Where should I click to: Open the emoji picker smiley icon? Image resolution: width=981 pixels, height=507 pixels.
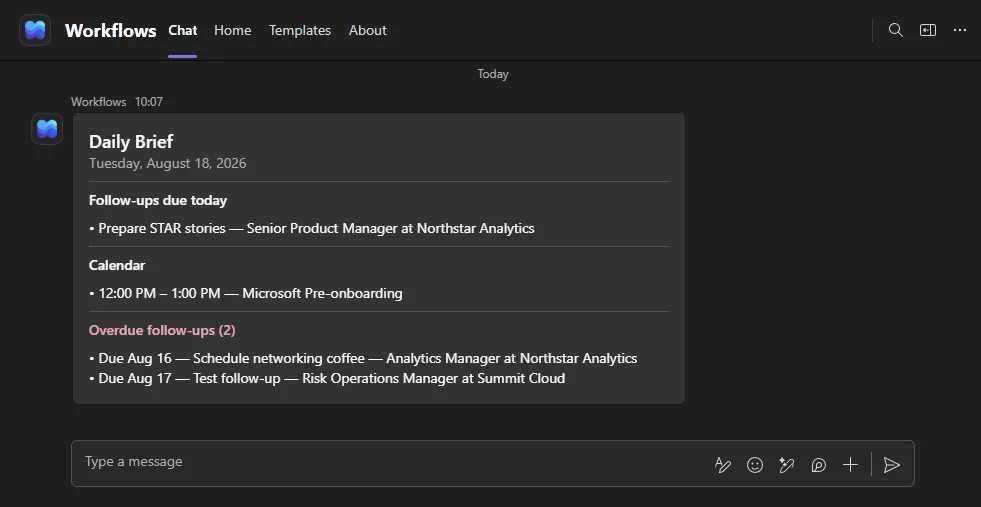tap(755, 464)
